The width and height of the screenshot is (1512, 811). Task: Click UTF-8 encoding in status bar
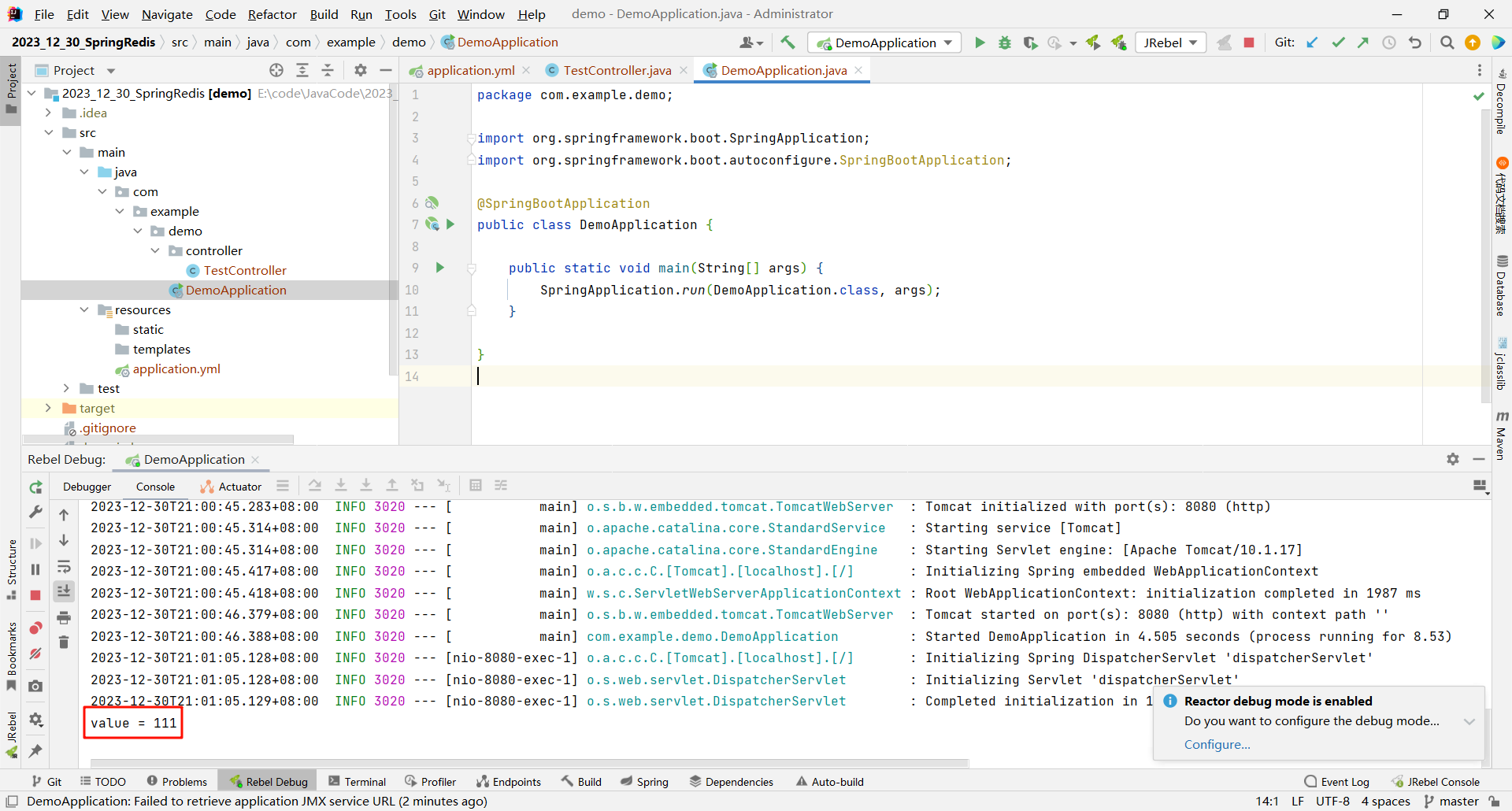[x=1332, y=801]
